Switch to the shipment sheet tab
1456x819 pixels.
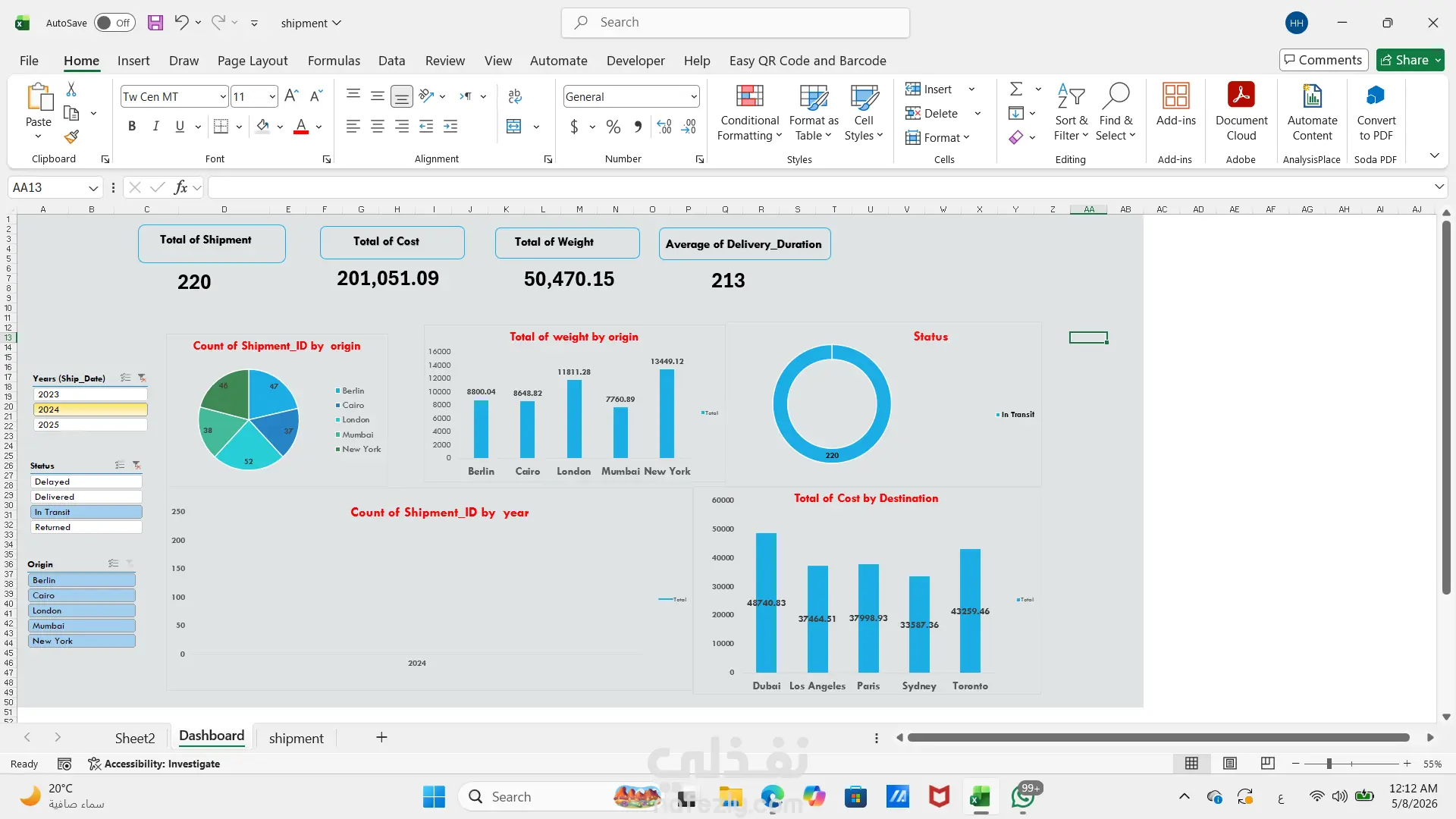click(x=296, y=738)
